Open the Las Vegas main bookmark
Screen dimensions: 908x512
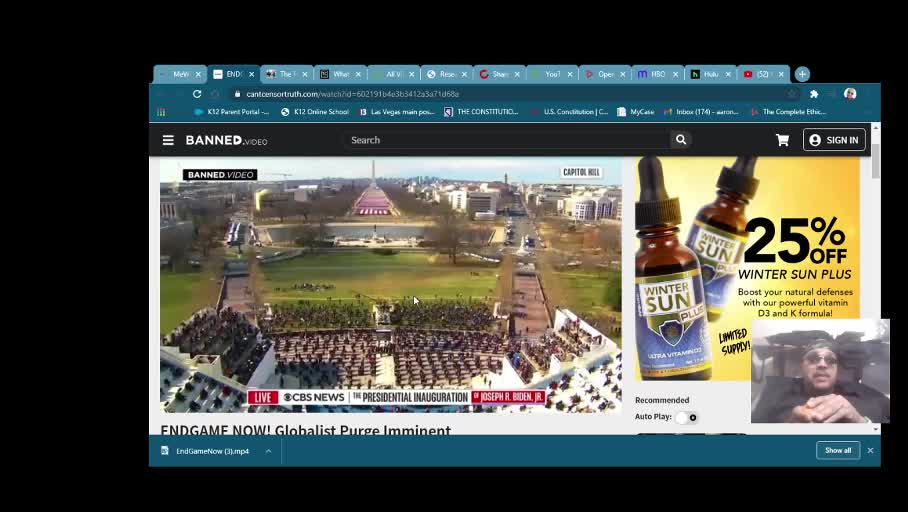pyautogui.click(x=397, y=112)
